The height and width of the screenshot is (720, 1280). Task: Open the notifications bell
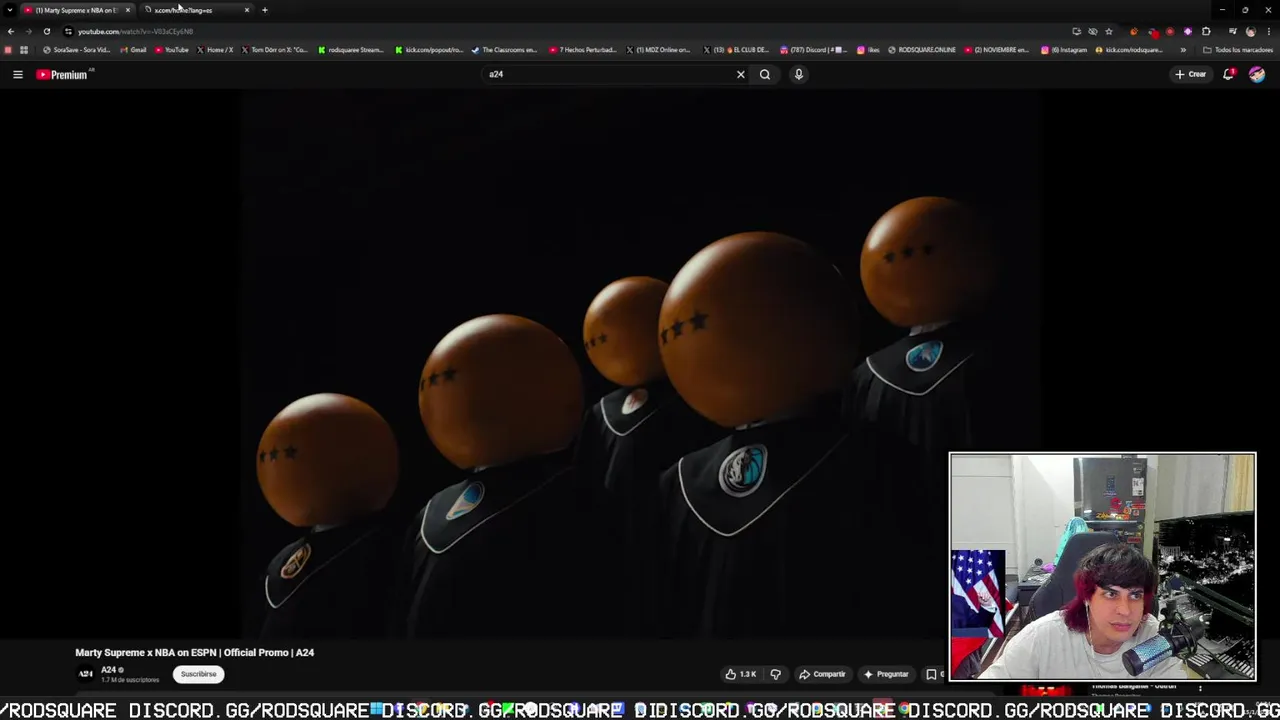(x=1229, y=74)
